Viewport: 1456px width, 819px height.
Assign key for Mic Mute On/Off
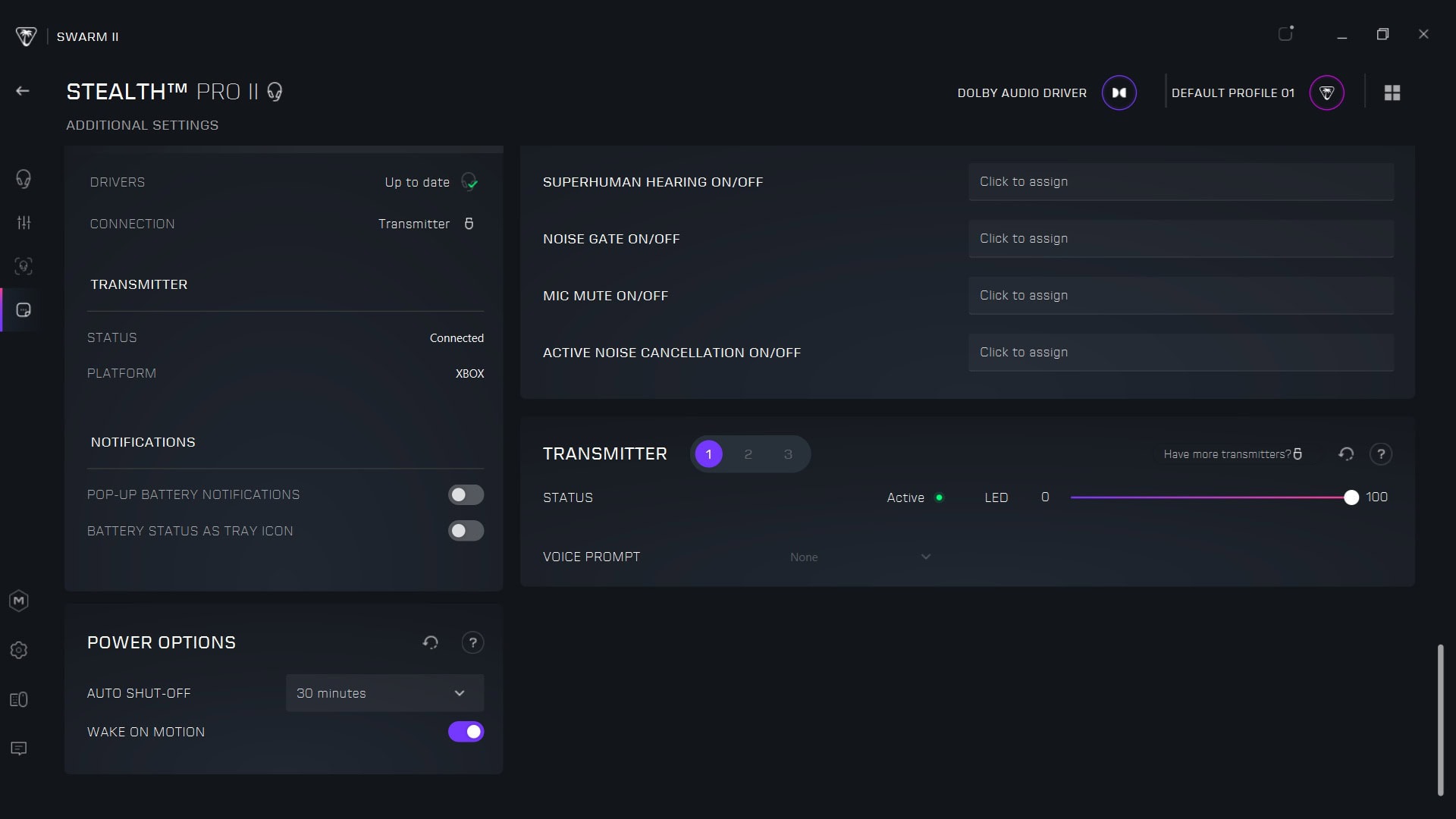[x=1181, y=296]
